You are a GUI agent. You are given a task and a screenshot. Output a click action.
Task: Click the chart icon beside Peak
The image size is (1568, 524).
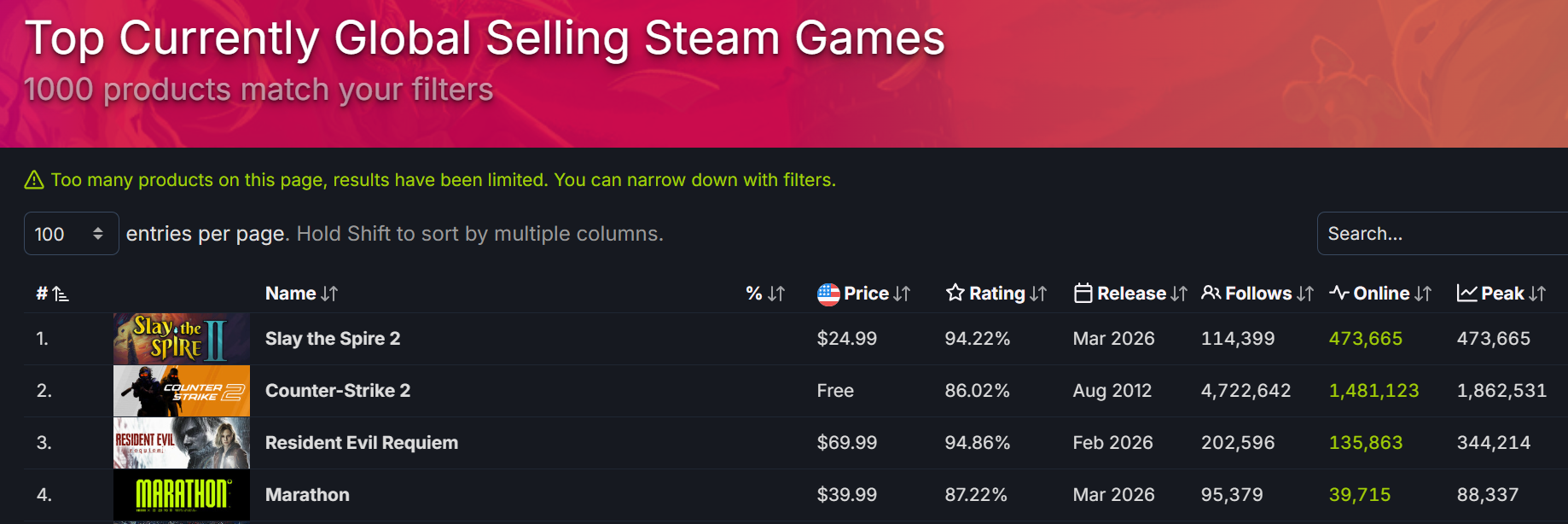1466,294
